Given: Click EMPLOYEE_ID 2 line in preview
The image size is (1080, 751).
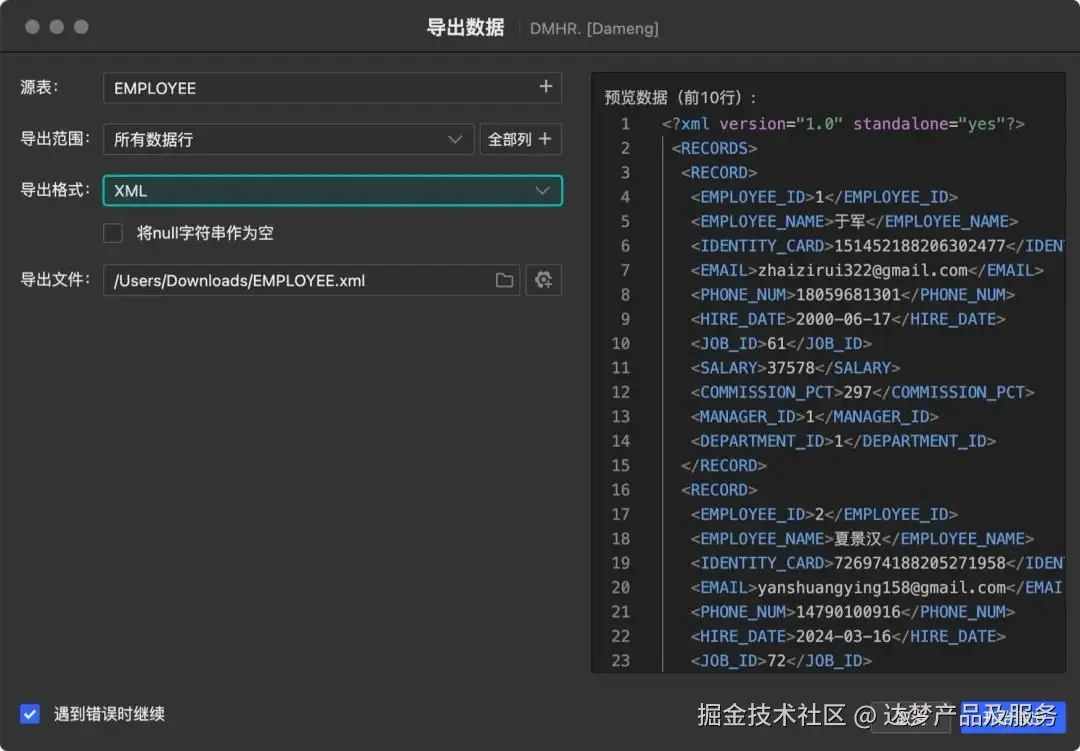Looking at the screenshot, I should click(824, 515).
